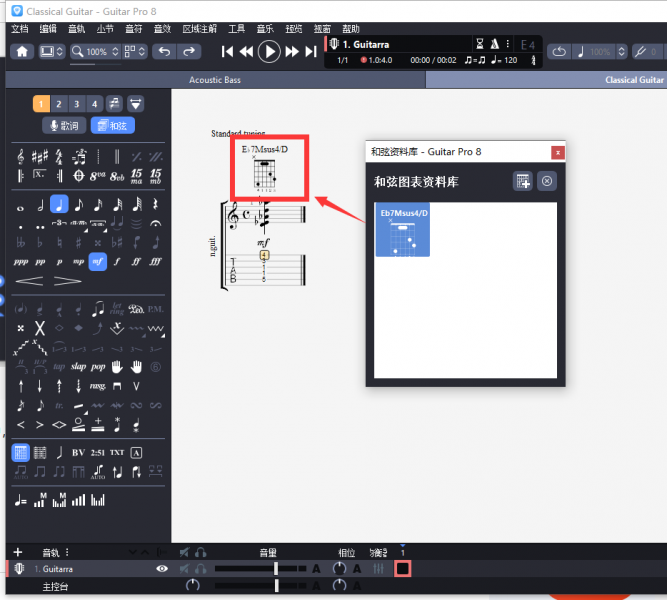Click the 'slap' technique icon

pos(78,366)
